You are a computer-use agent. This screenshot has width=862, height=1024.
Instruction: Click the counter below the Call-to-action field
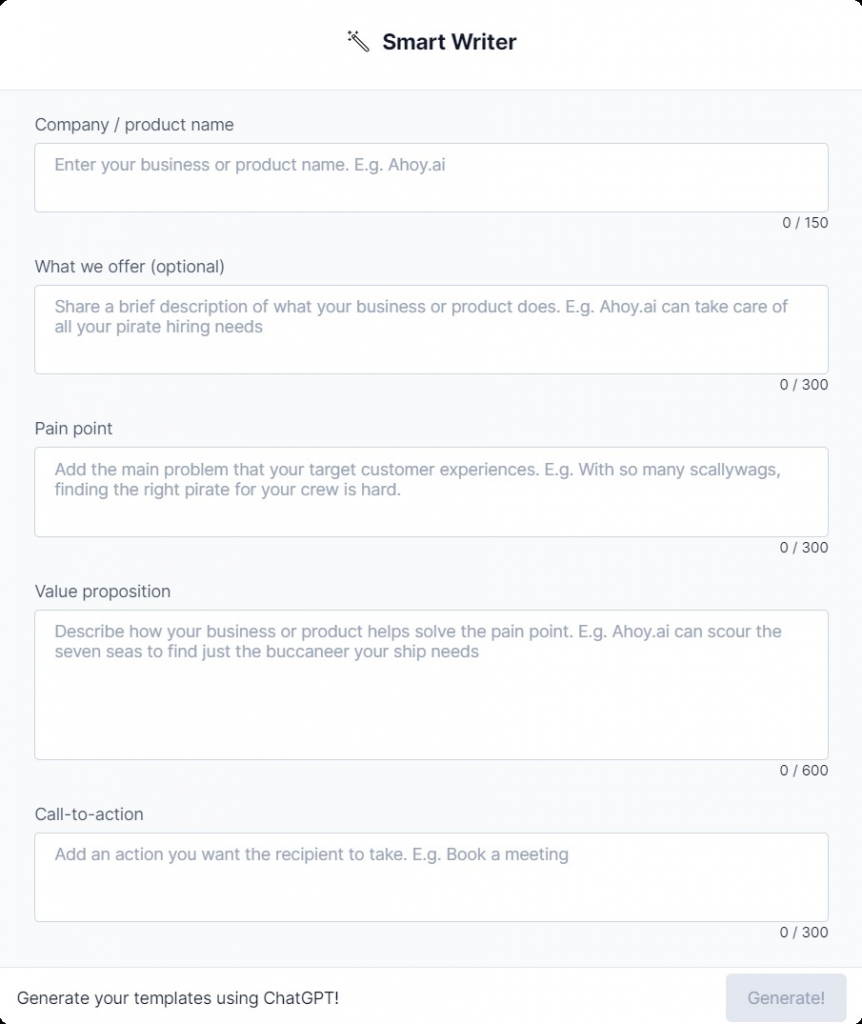coord(804,933)
